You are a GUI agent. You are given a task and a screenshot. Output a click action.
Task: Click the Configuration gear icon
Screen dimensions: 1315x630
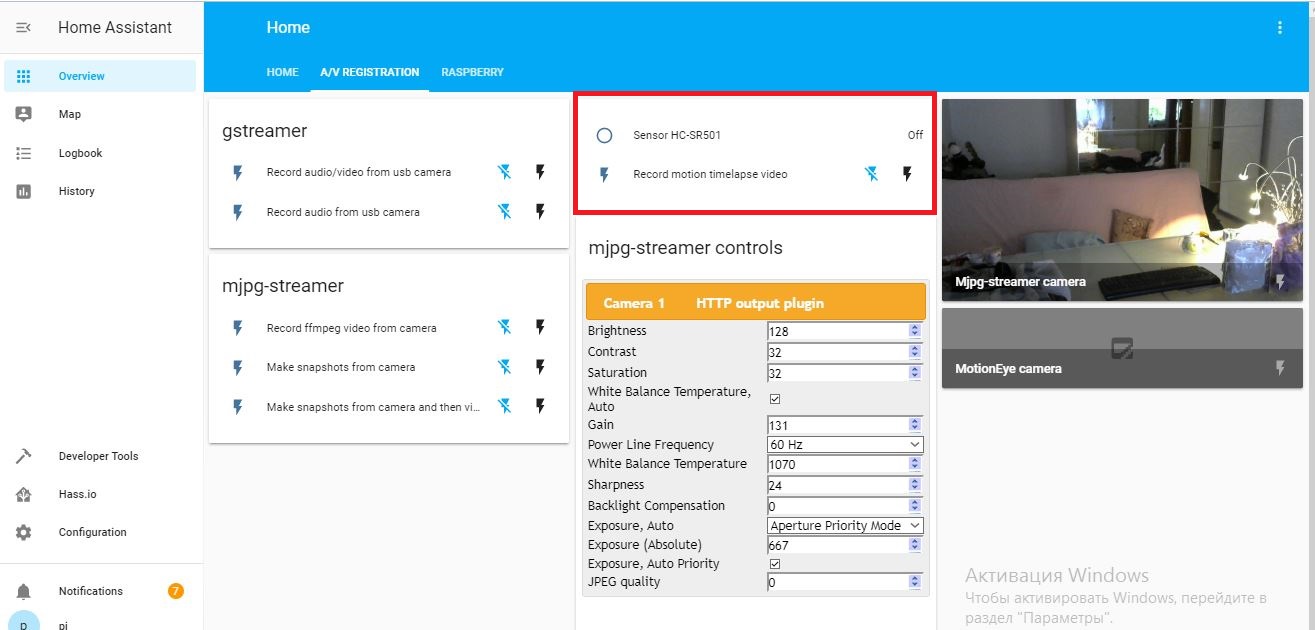(x=24, y=532)
